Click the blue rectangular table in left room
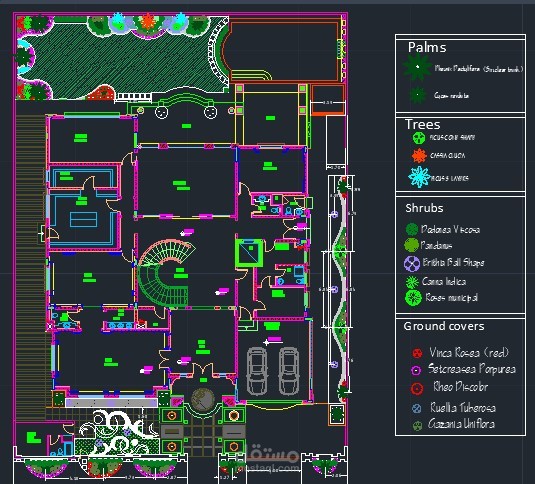 83,220
